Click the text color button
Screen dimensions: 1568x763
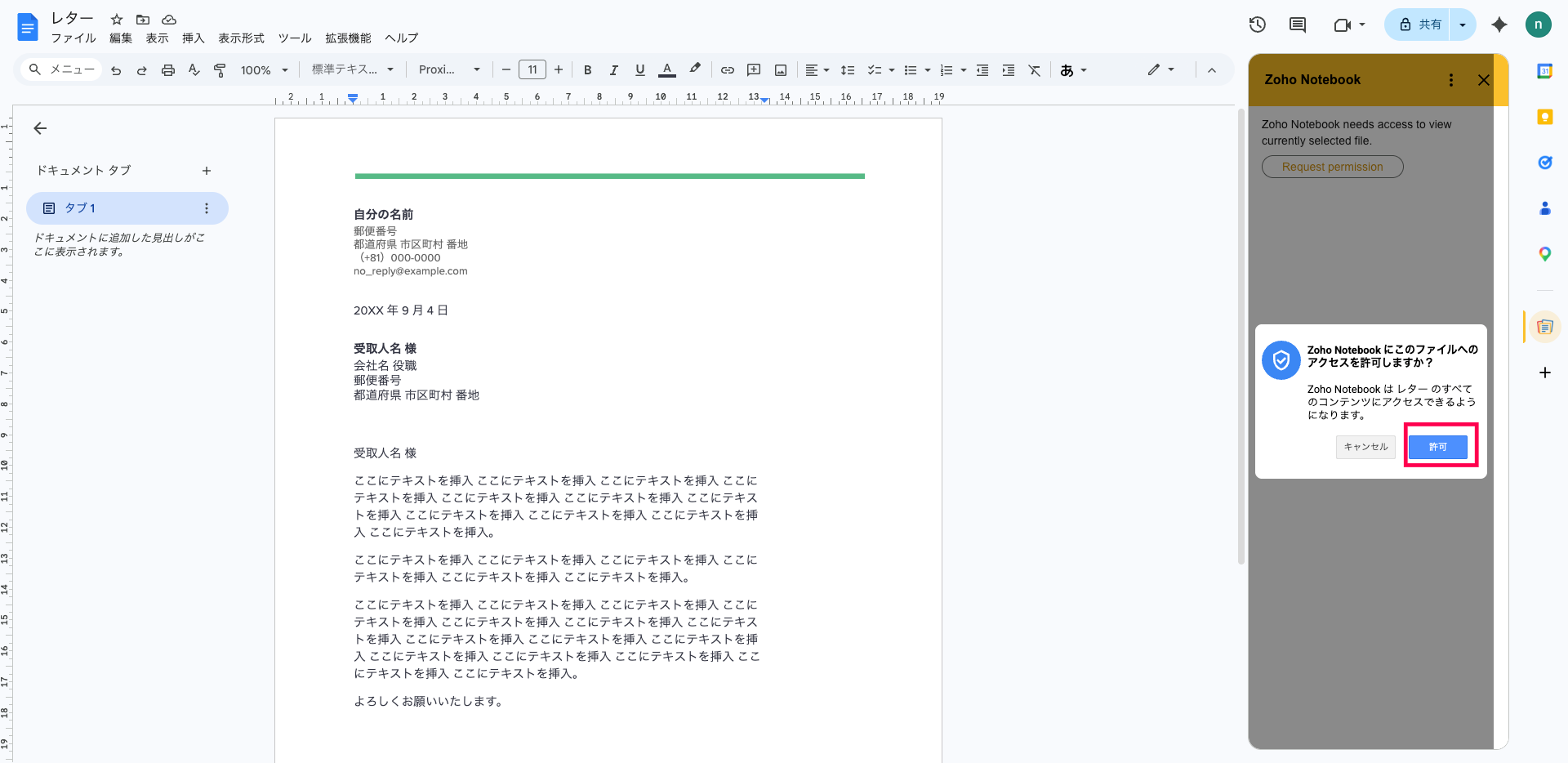point(667,70)
